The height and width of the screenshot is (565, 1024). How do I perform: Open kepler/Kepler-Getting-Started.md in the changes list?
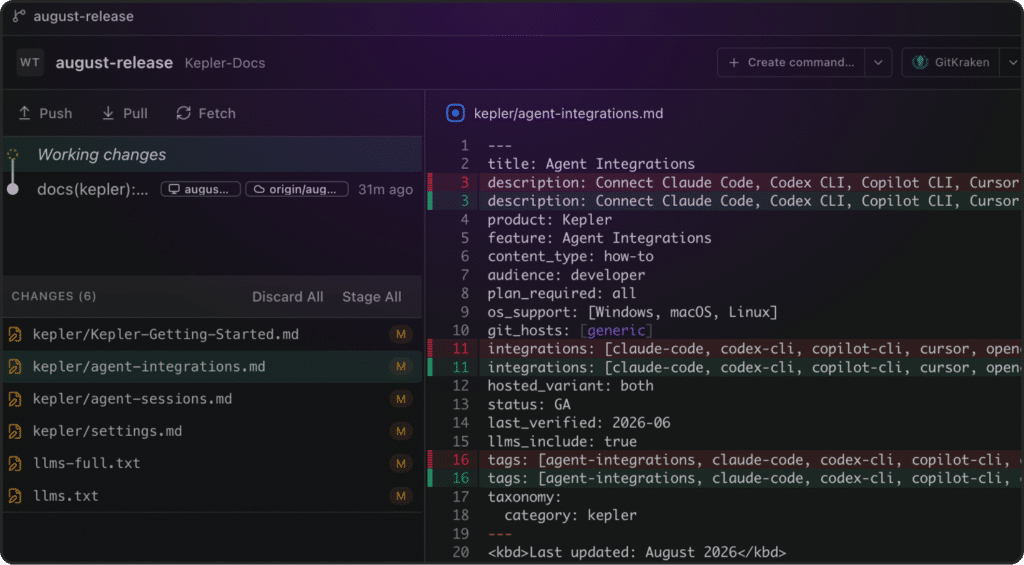[x=212, y=334]
